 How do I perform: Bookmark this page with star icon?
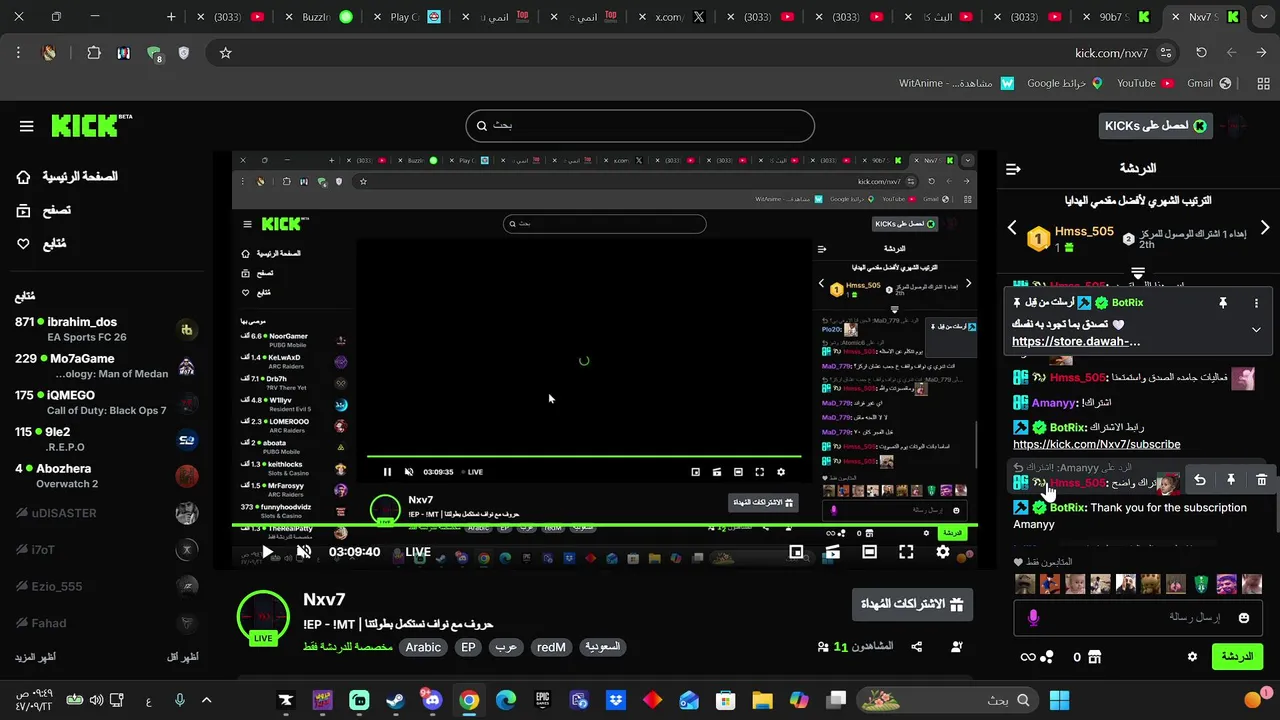tap(225, 53)
